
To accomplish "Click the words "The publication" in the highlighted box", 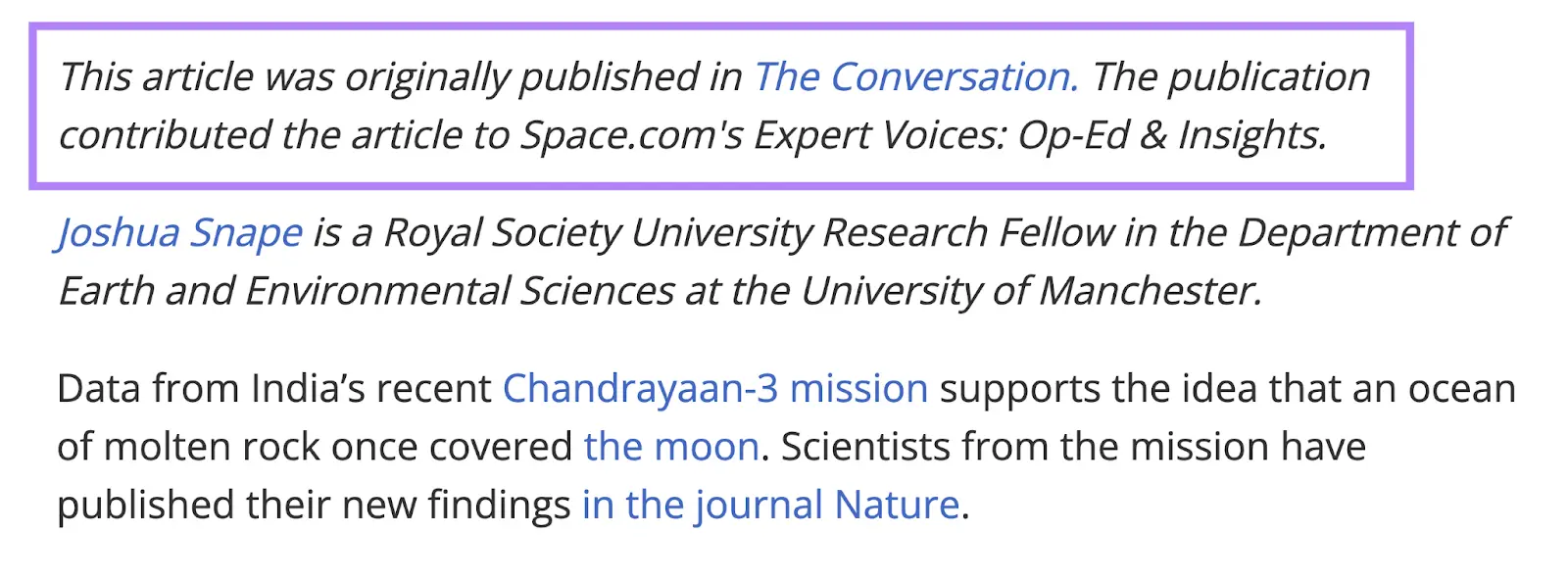I will tap(1231, 77).
